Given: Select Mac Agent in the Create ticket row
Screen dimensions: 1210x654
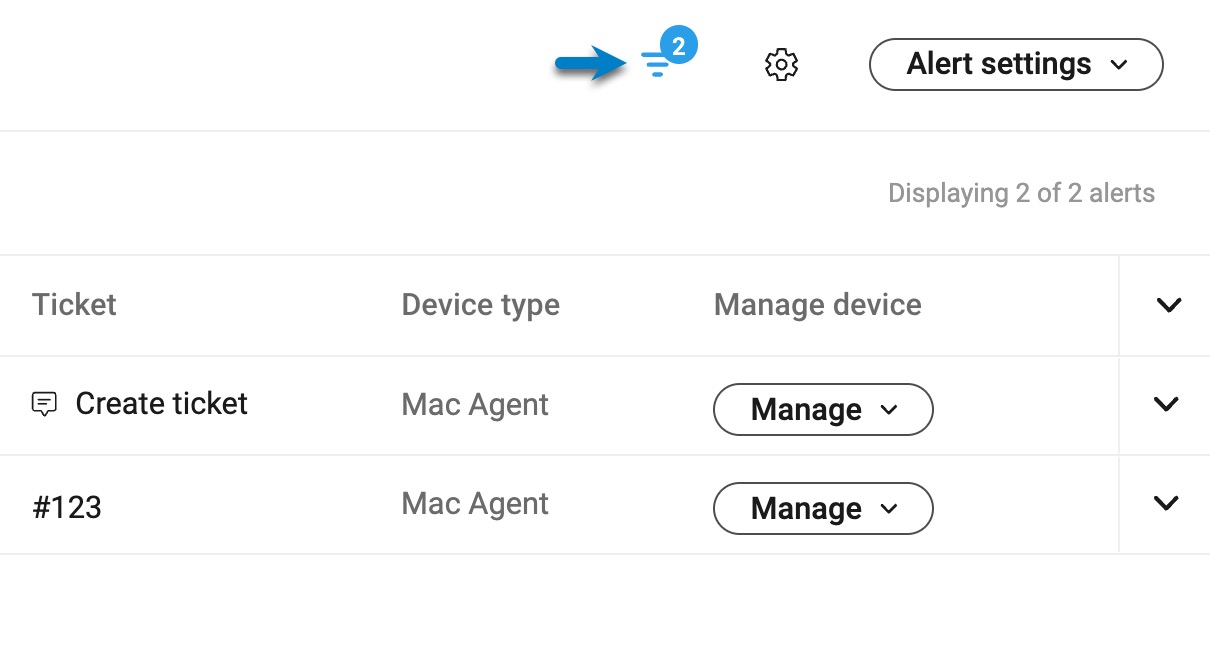Looking at the screenshot, I should point(475,404).
